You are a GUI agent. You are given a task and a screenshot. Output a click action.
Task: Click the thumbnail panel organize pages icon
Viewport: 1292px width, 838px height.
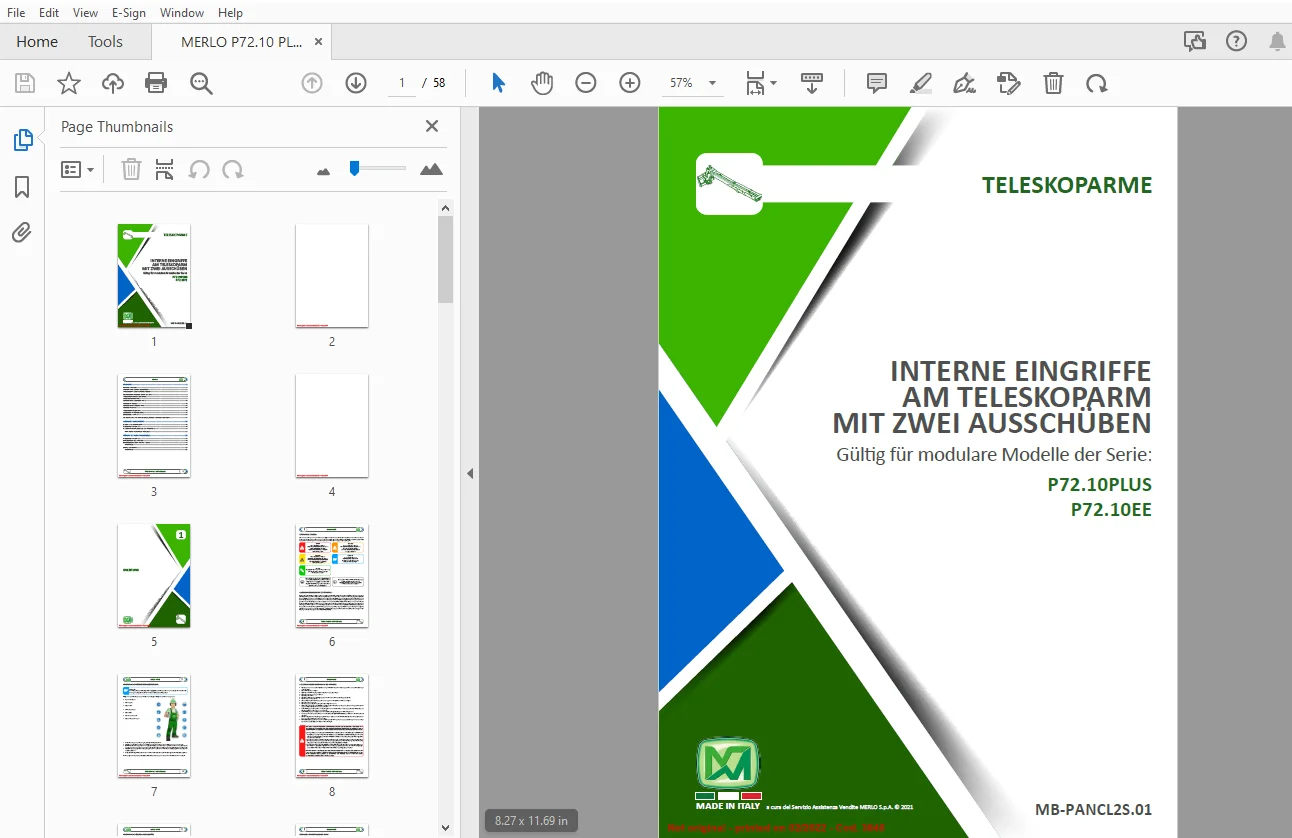[165, 170]
